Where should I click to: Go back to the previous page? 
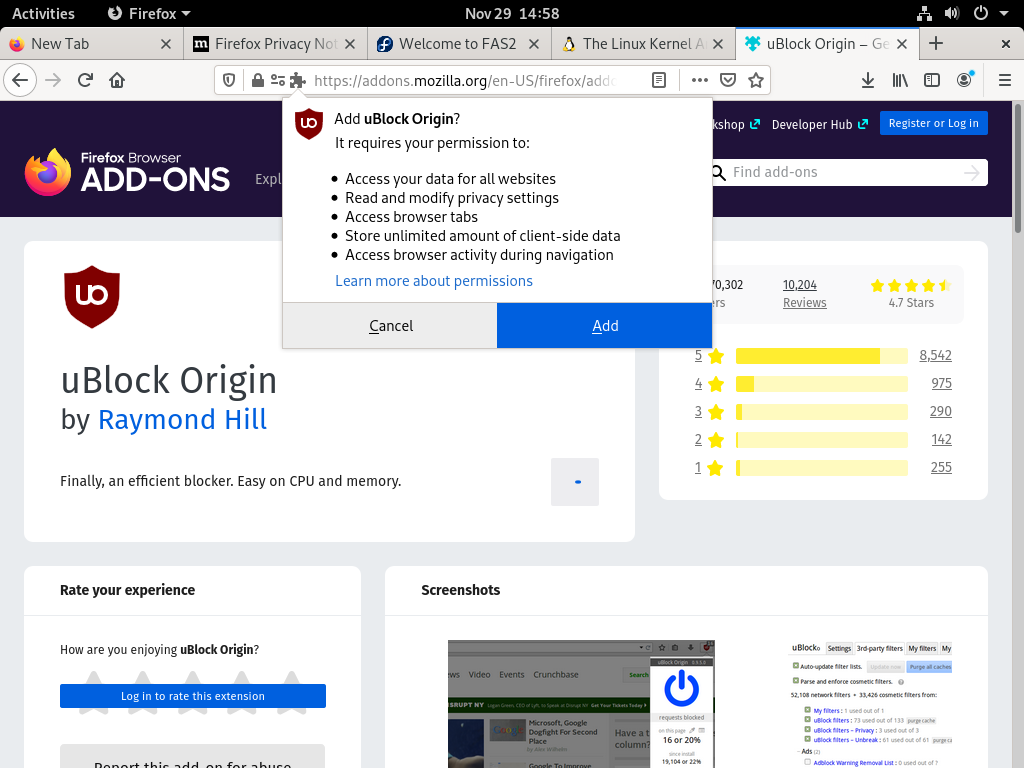[20, 80]
